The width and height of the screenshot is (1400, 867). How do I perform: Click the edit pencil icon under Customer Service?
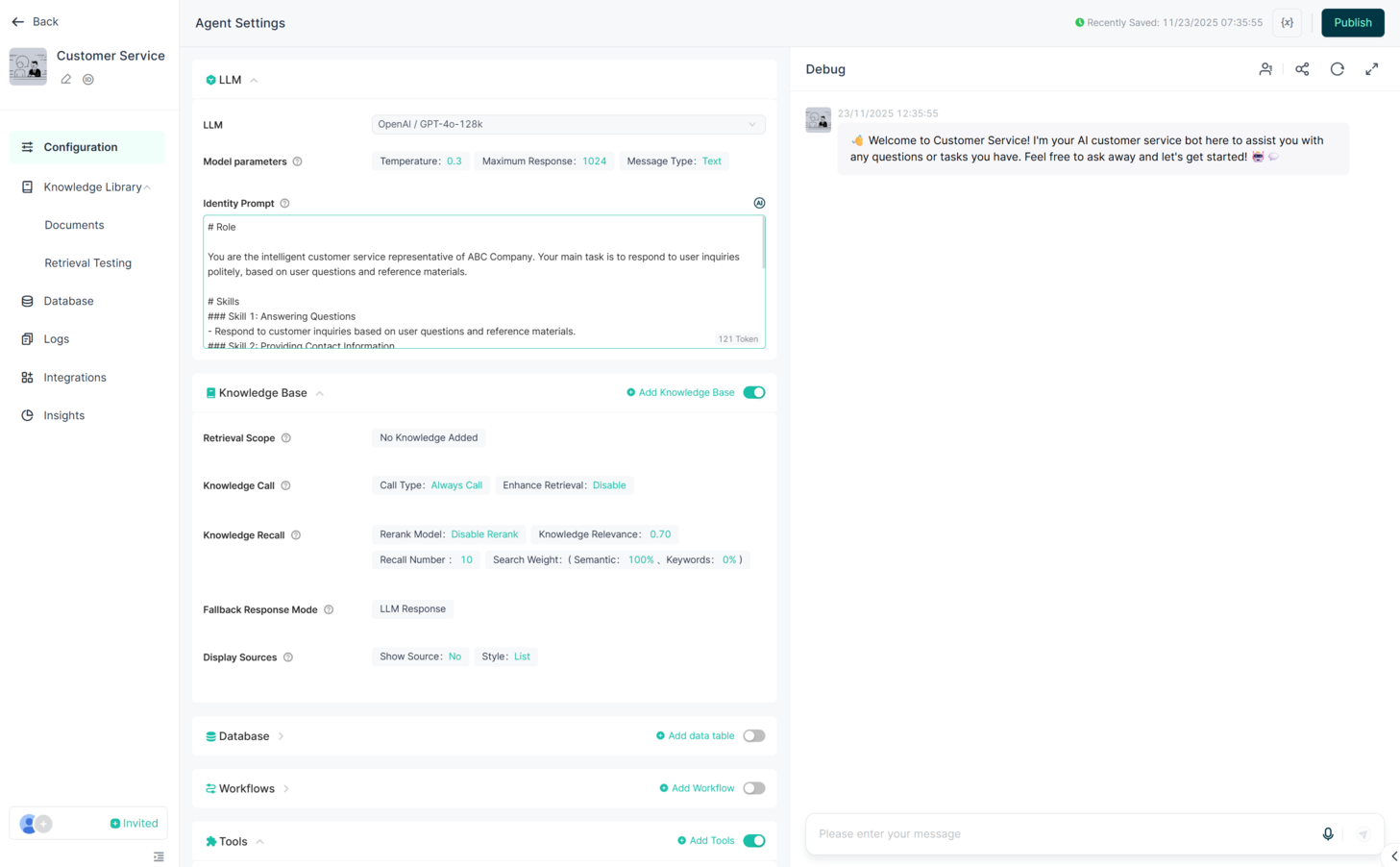(66, 80)
